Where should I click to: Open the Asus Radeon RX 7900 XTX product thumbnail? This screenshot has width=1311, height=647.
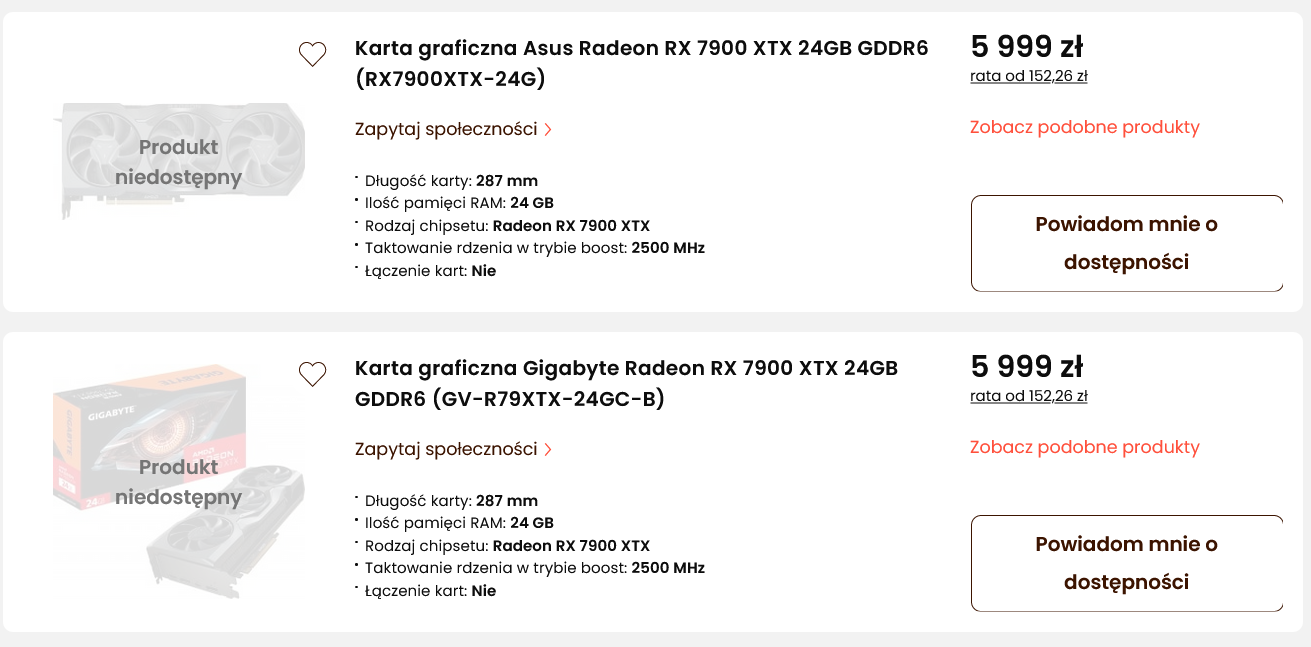tap(179, 161)
